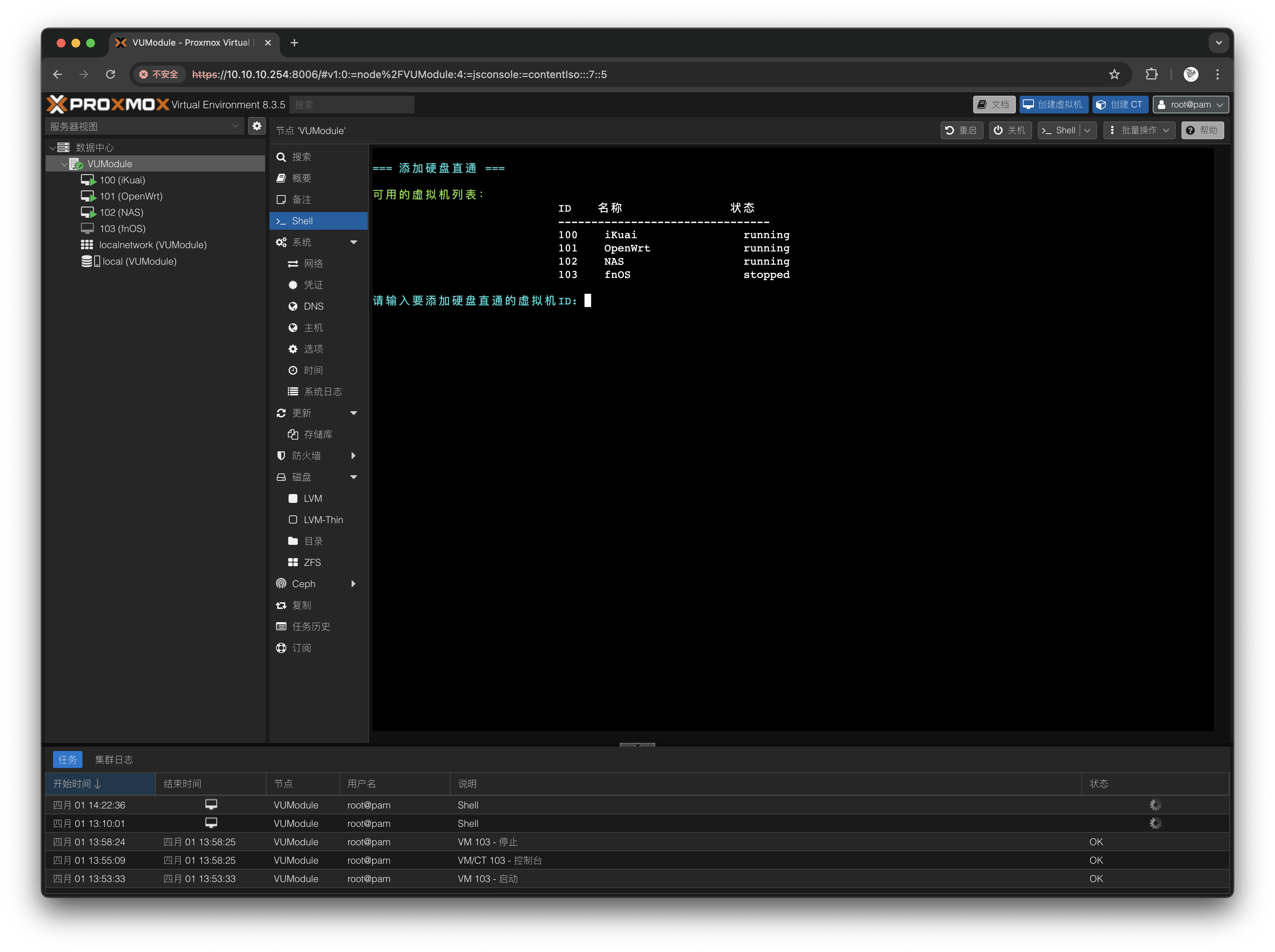Open the root@pam user menu
Image resolution: width=1275 pixels, height=952 pixels.
[1190, 104]
